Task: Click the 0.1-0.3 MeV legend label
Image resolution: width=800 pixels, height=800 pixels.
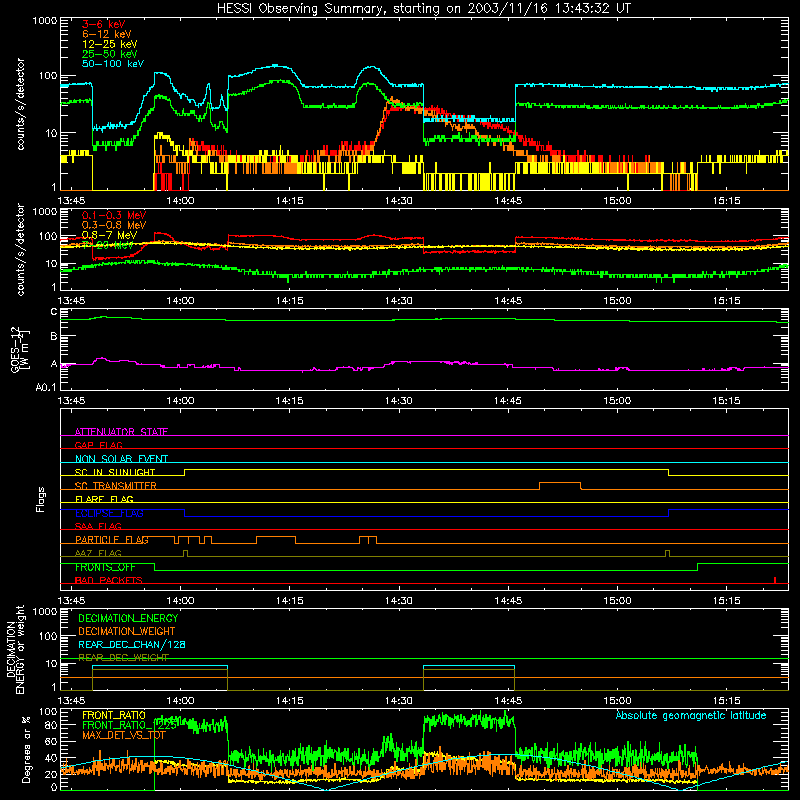Action: click(114, 215)
